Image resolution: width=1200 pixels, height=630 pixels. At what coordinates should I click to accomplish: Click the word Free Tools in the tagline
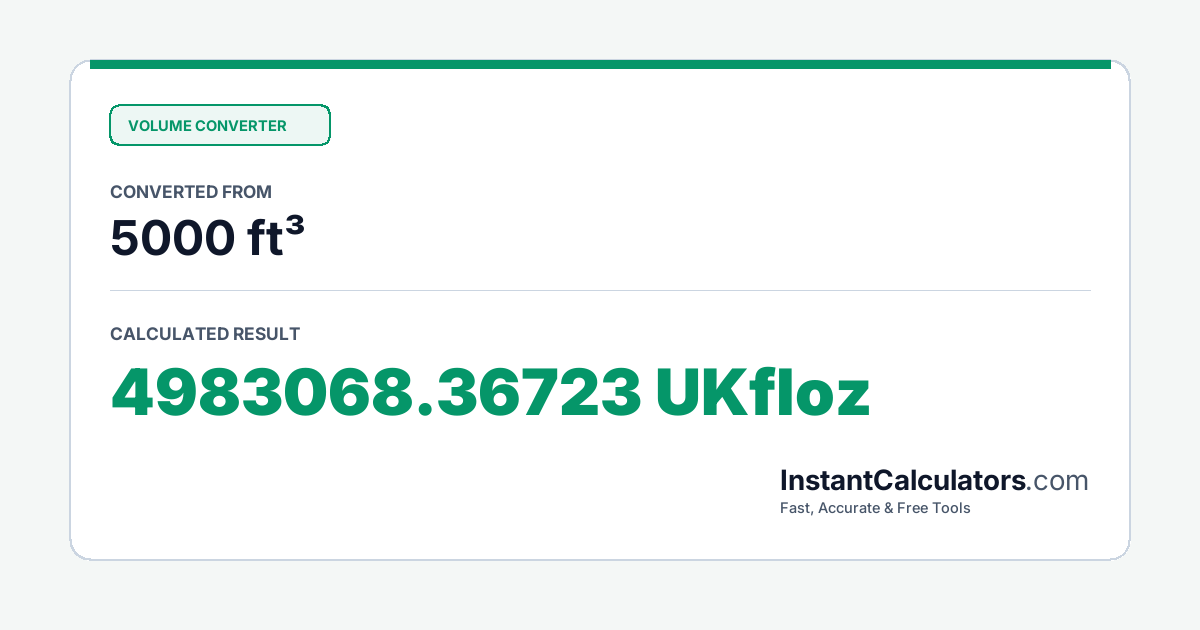pos(934,508)
